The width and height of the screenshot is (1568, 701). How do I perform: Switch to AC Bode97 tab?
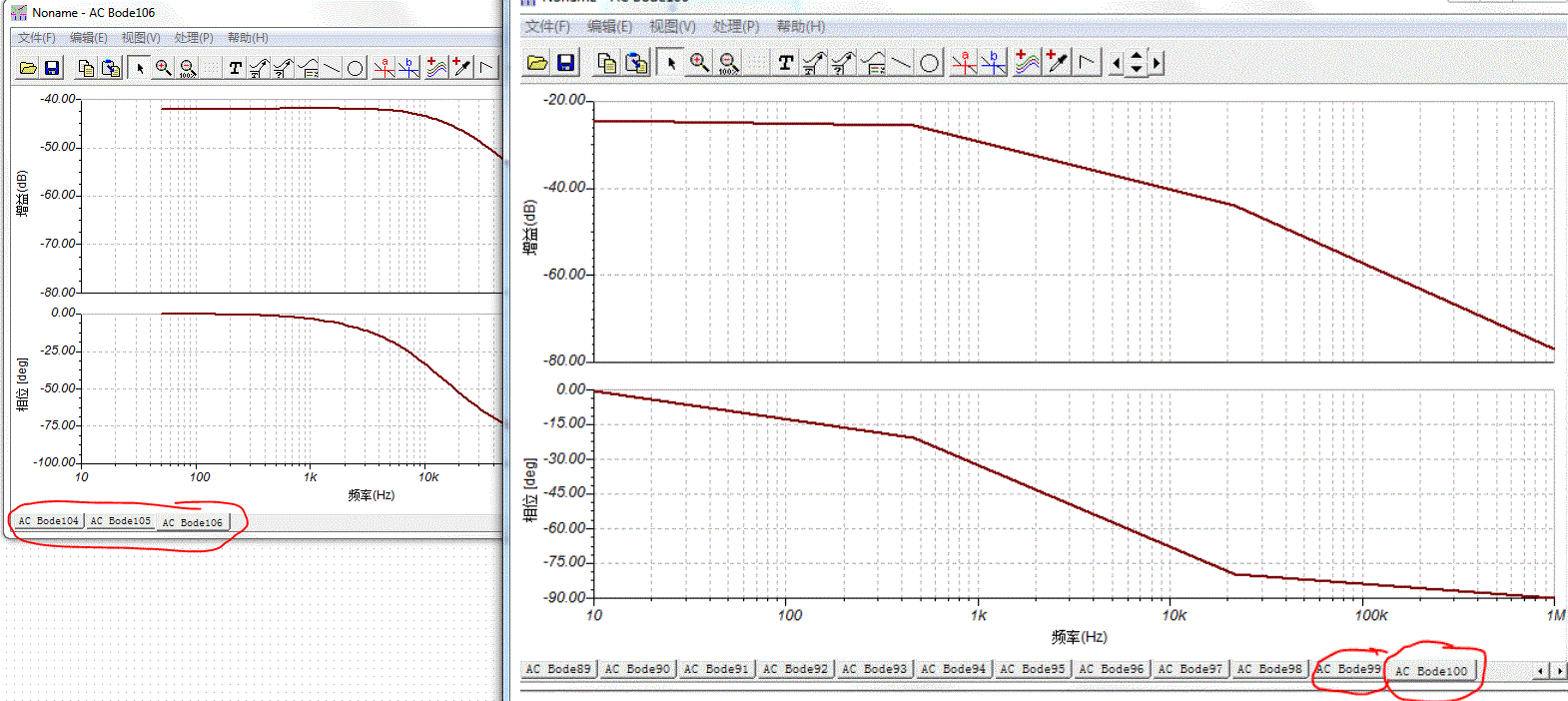tap(1190, 669)
